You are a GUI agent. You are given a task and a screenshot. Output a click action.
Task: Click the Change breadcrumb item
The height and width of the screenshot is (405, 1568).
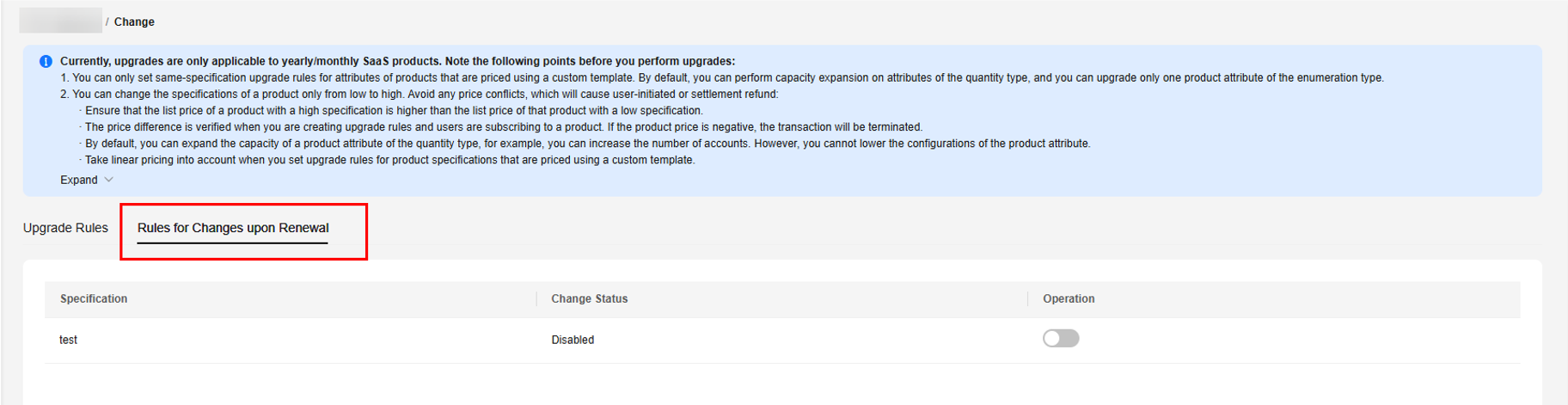(x=134, y=21)
